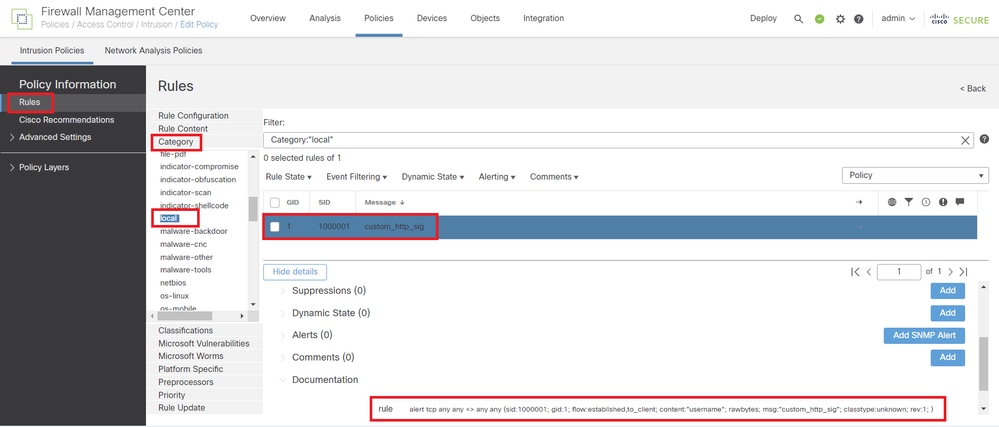Go to previous page of rules

(868, 271)
